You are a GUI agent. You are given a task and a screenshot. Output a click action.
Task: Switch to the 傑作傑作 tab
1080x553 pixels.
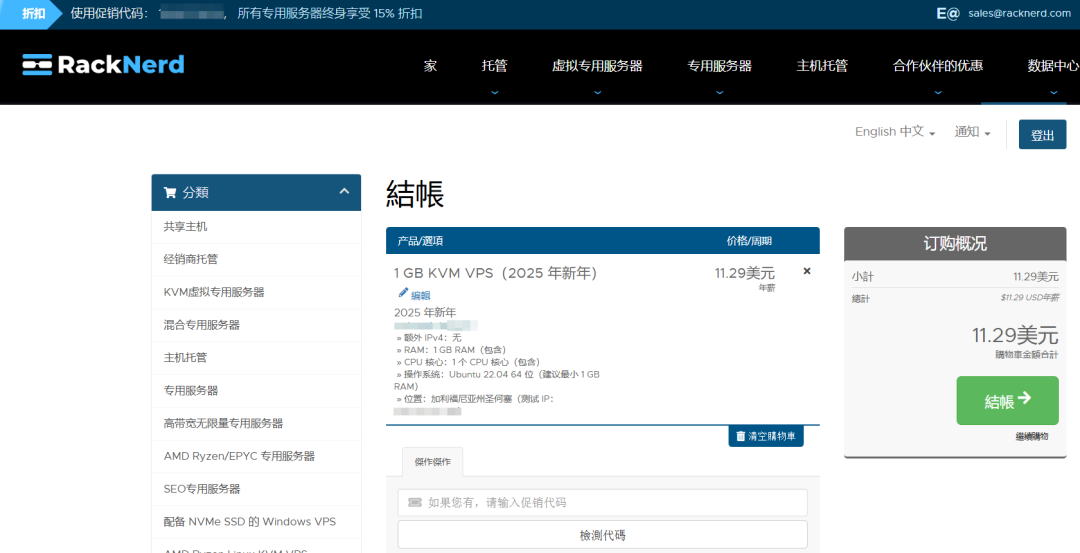coord(433,462)
